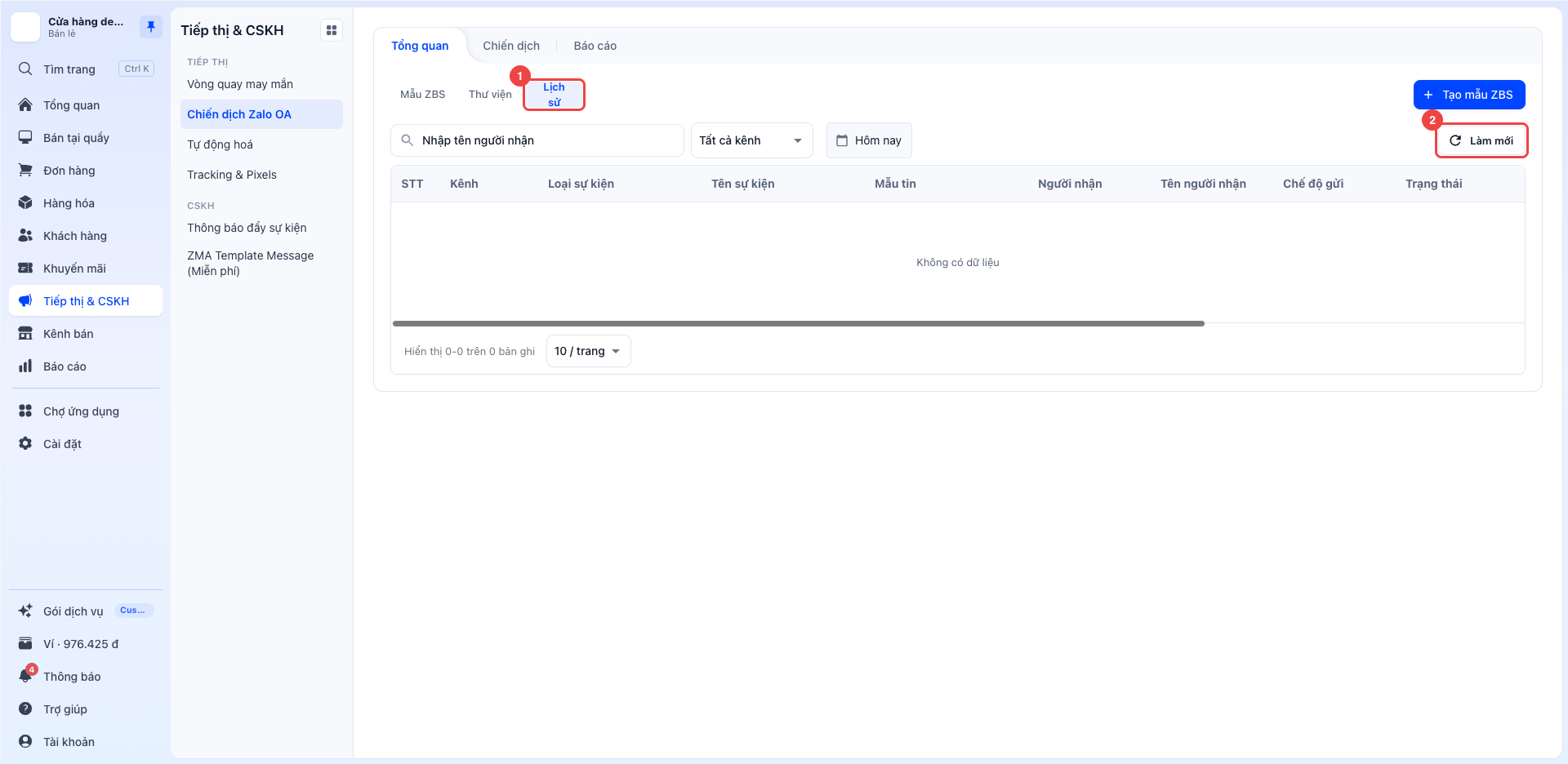Open Chợ ứng dụng
This screenshot has height=764, width=1568.
[x=86, y=411]
